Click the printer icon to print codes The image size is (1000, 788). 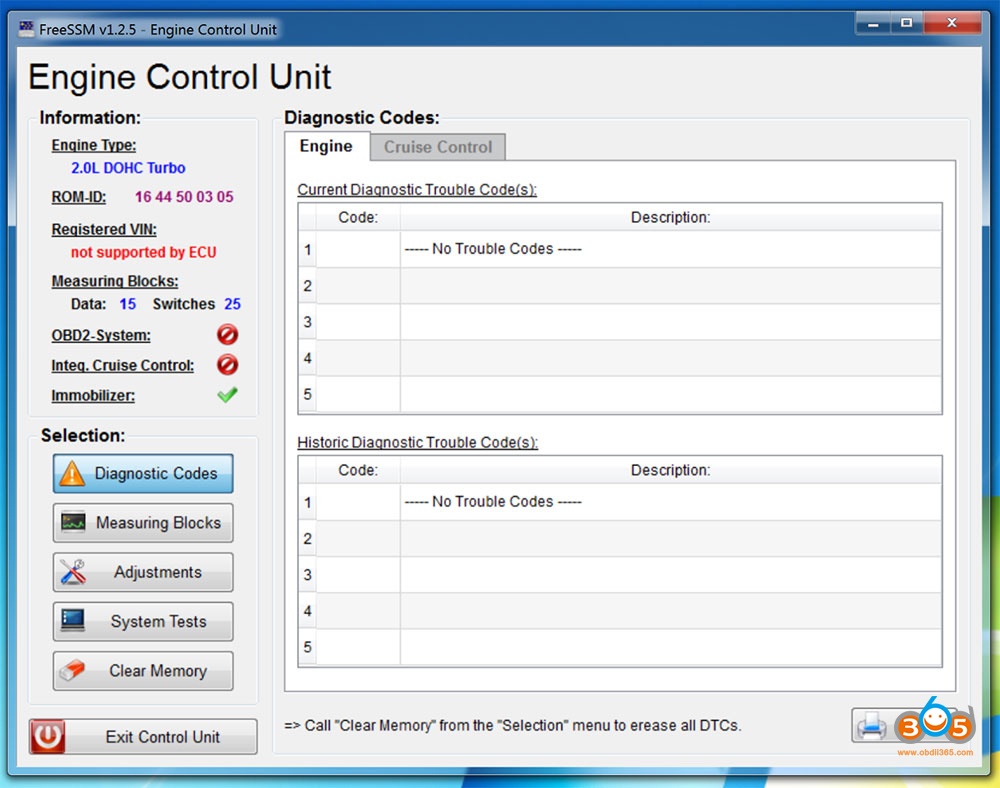[x=872, y=726]
